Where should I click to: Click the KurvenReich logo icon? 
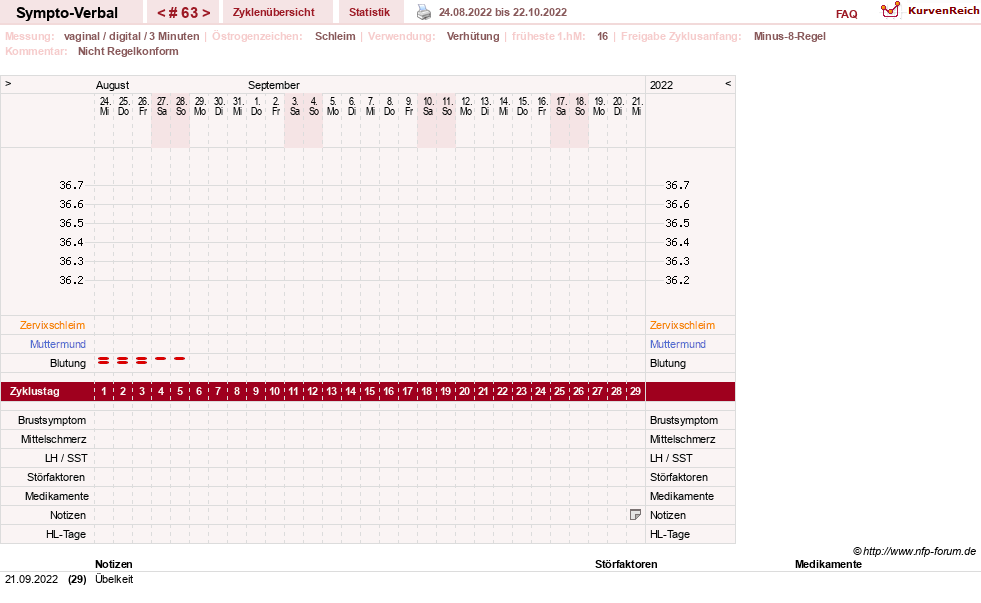coord(890,10)
